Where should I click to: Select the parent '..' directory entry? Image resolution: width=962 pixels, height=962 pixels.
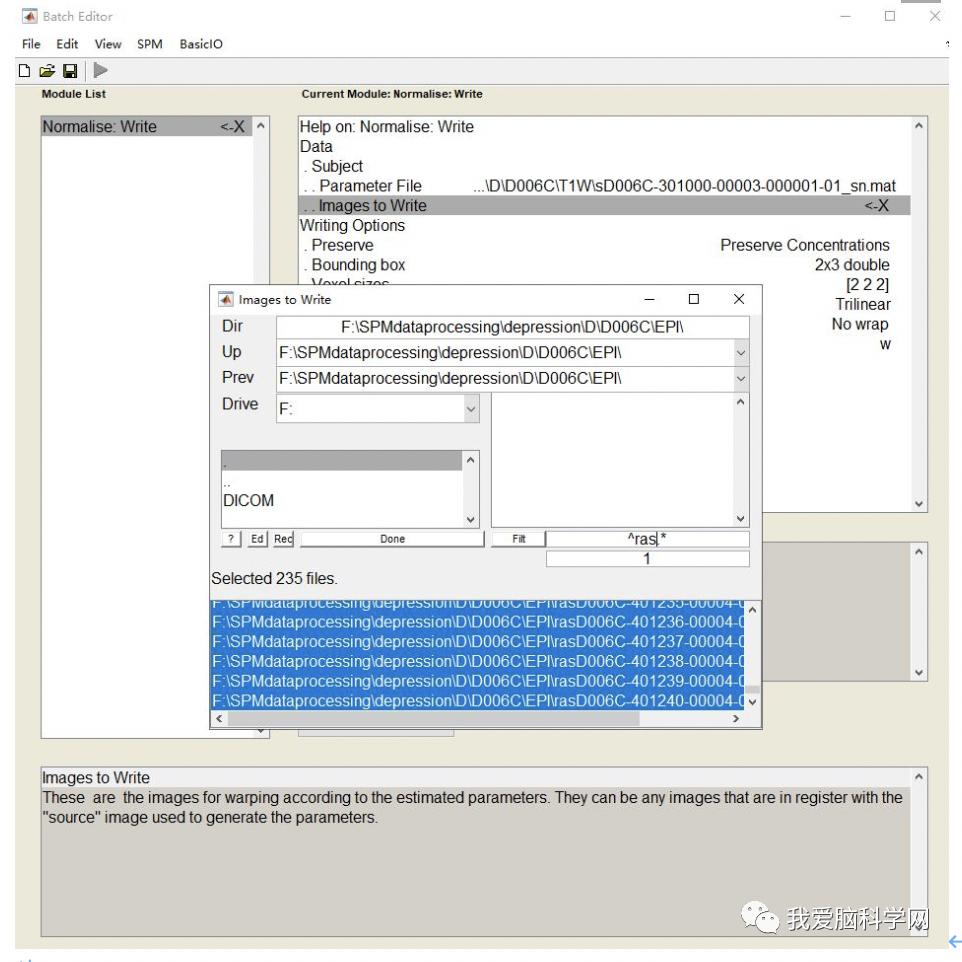(x=342, y=482)
